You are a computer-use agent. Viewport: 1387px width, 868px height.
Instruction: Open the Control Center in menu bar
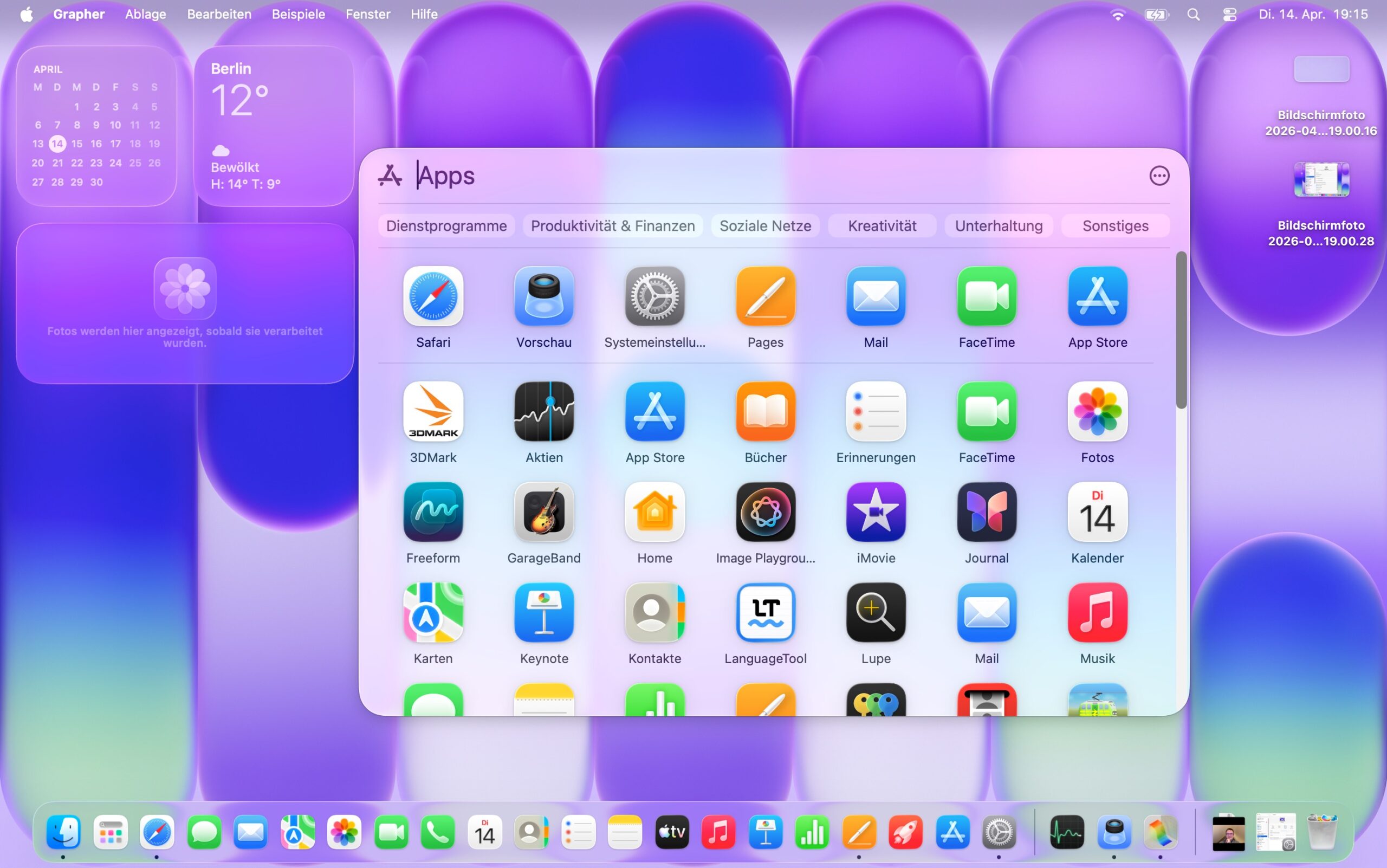pos(1229,14)
